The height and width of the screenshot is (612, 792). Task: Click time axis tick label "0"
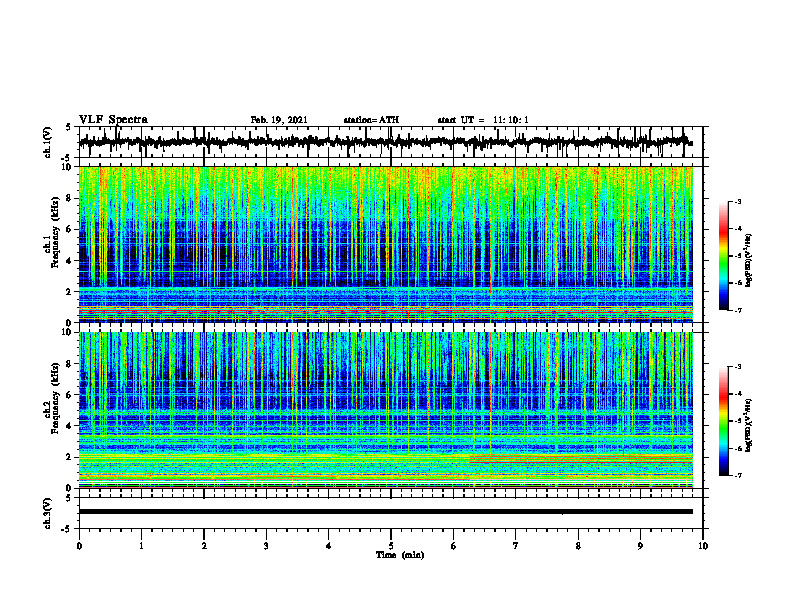click(x=79, y=546)
